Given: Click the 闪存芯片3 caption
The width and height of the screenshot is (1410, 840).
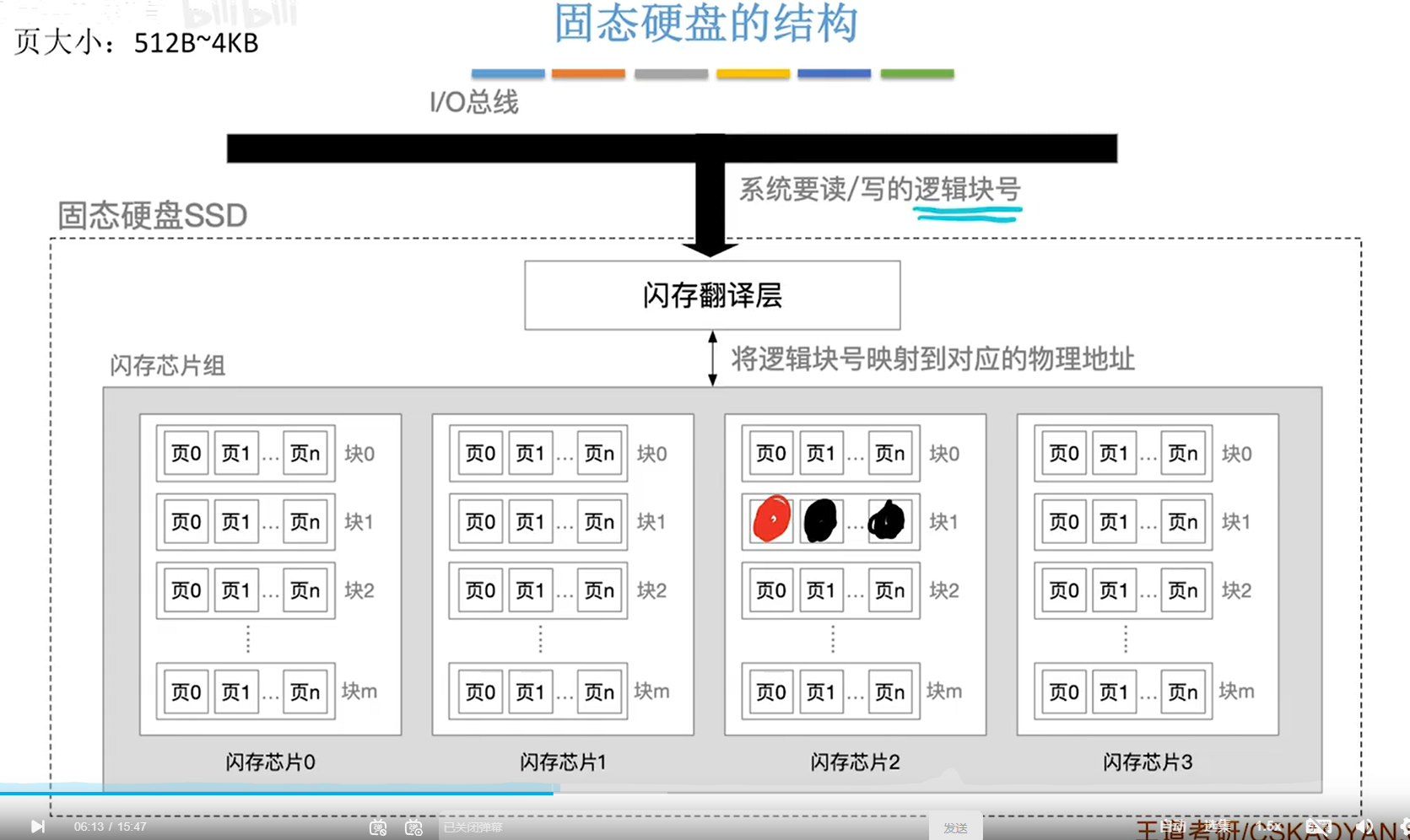Looking at the screenshot, I should coord(1148,762).
